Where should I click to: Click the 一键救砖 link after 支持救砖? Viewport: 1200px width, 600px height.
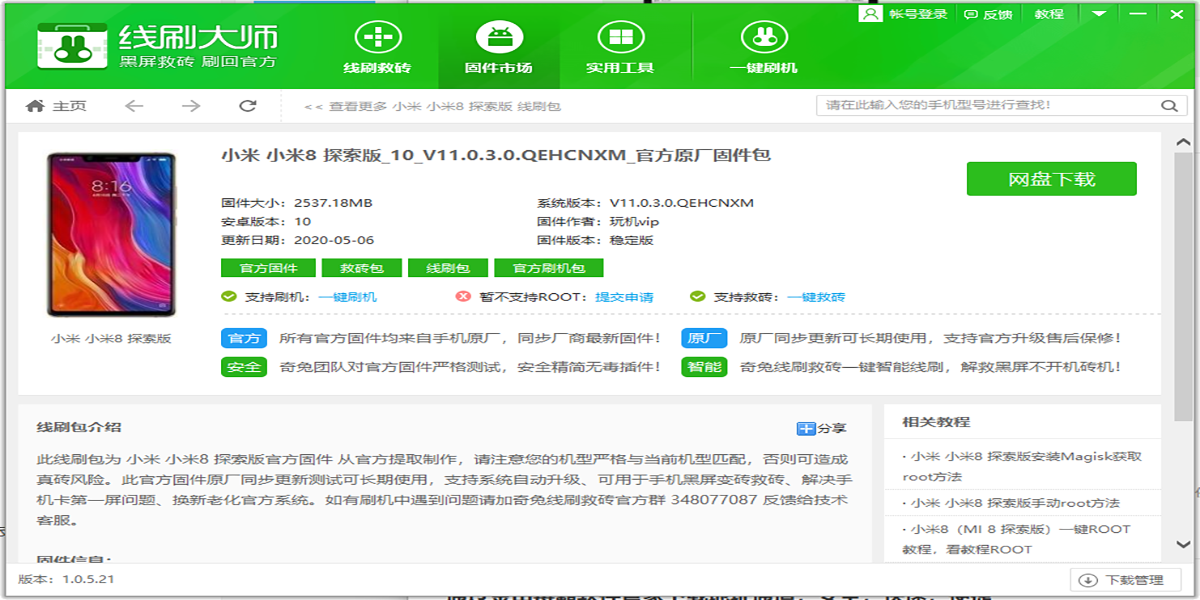[x=816, y=297]
